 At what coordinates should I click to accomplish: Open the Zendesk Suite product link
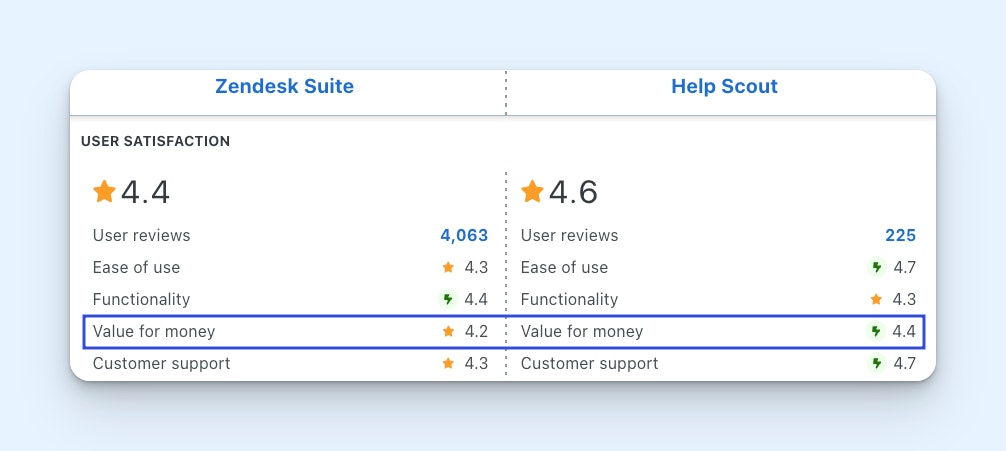284,86
